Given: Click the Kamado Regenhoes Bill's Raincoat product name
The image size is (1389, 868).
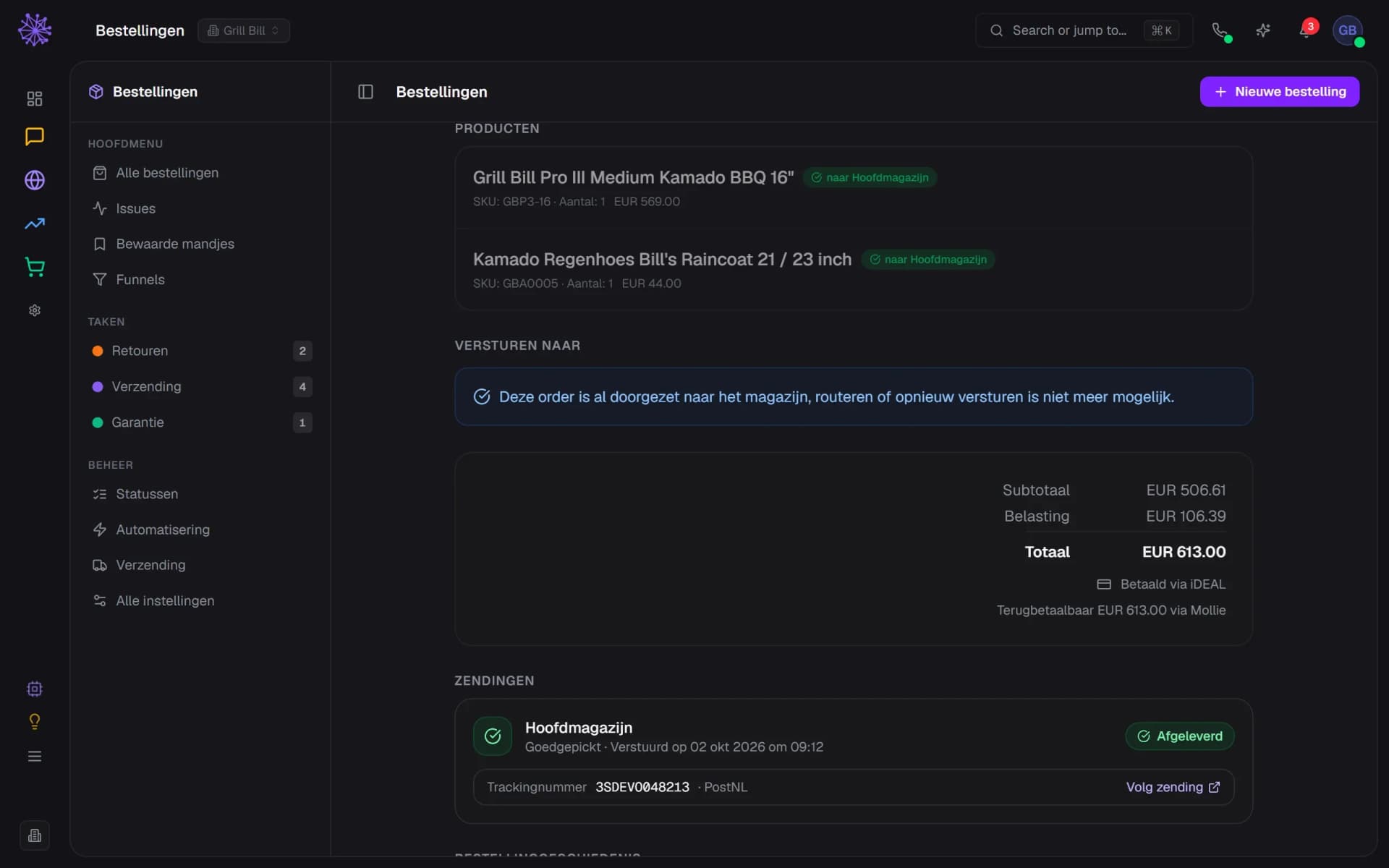Looking at the screenshot, I should pyautogui.click(x=662, y=259).
